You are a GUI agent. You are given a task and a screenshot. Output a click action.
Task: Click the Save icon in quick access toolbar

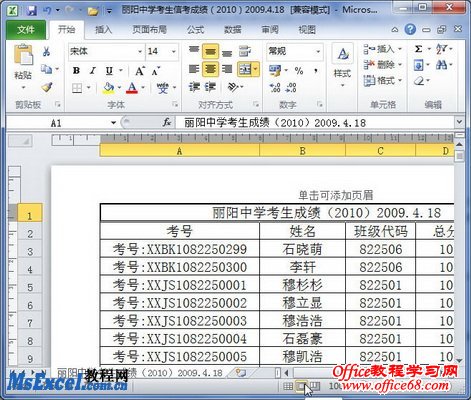[32, 10]
